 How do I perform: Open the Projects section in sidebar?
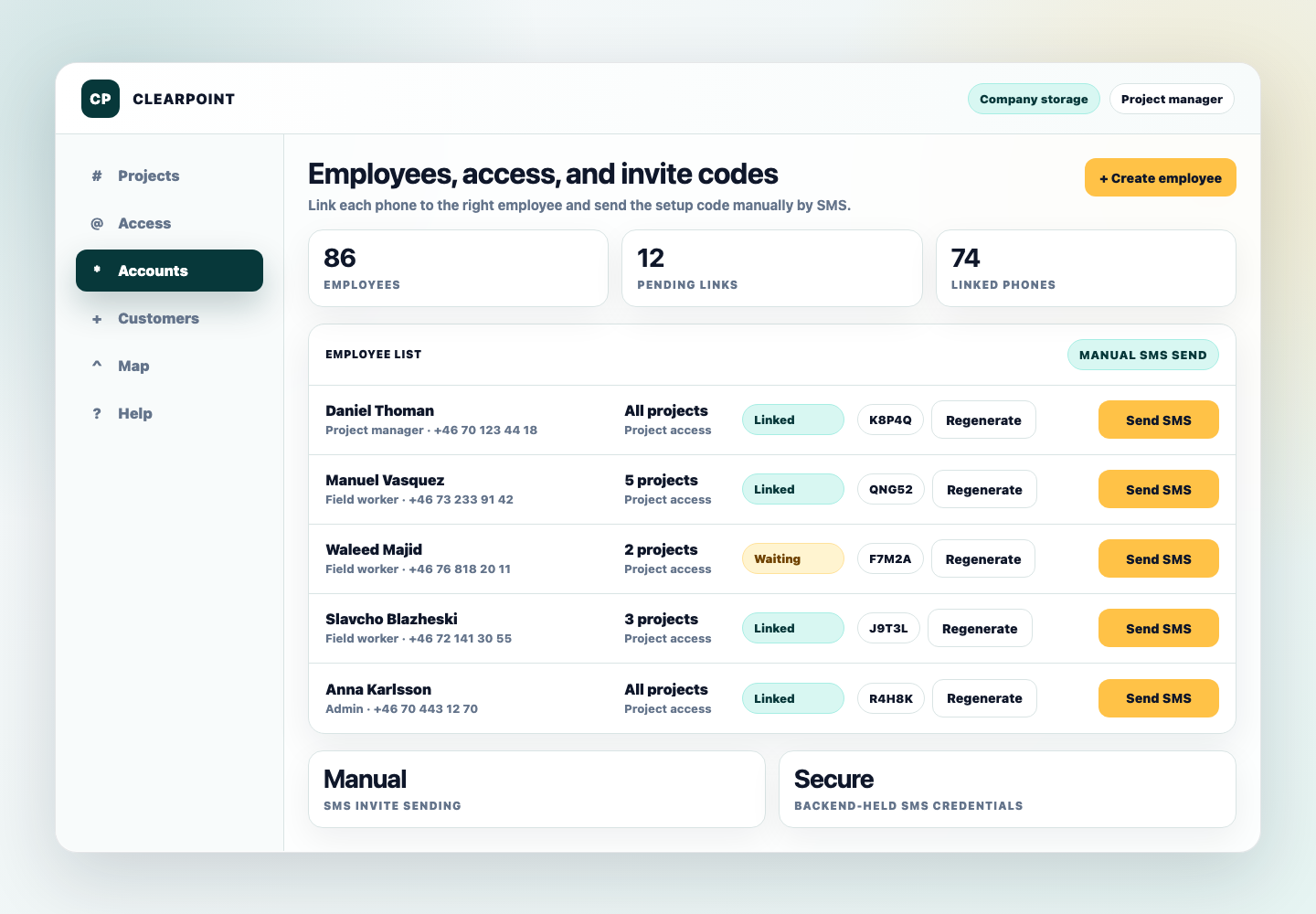point(169,175)
